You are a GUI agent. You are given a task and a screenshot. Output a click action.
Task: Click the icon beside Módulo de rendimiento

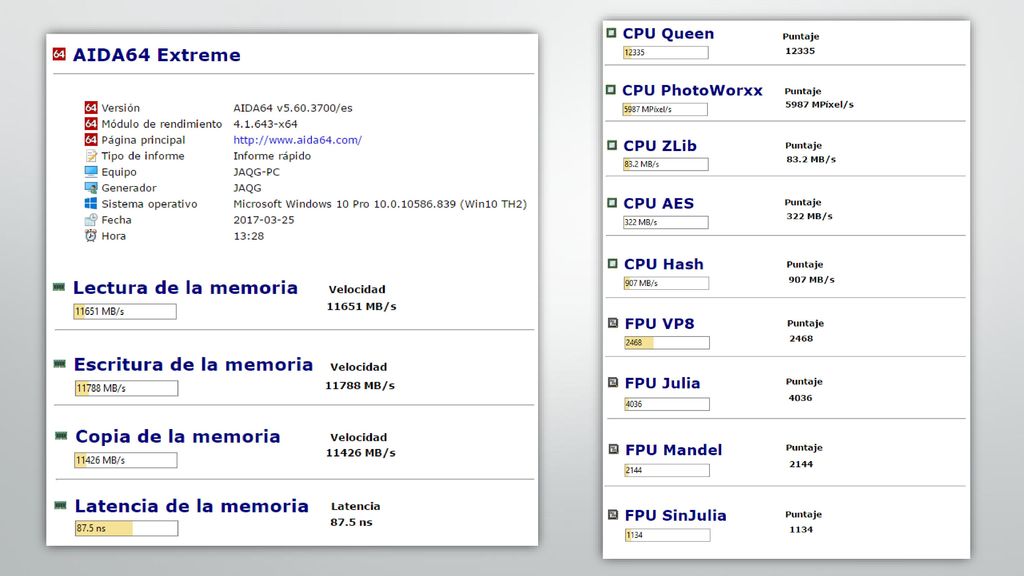coord(91,123)
